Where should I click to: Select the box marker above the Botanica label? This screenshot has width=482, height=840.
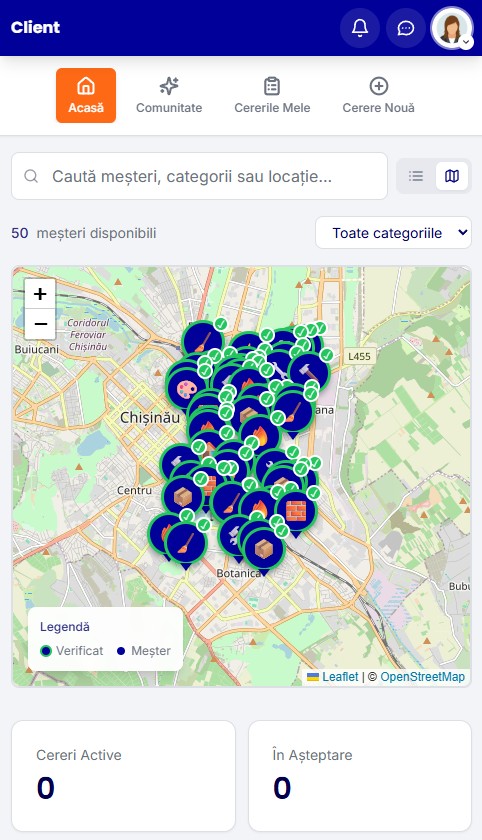(263, 548)
